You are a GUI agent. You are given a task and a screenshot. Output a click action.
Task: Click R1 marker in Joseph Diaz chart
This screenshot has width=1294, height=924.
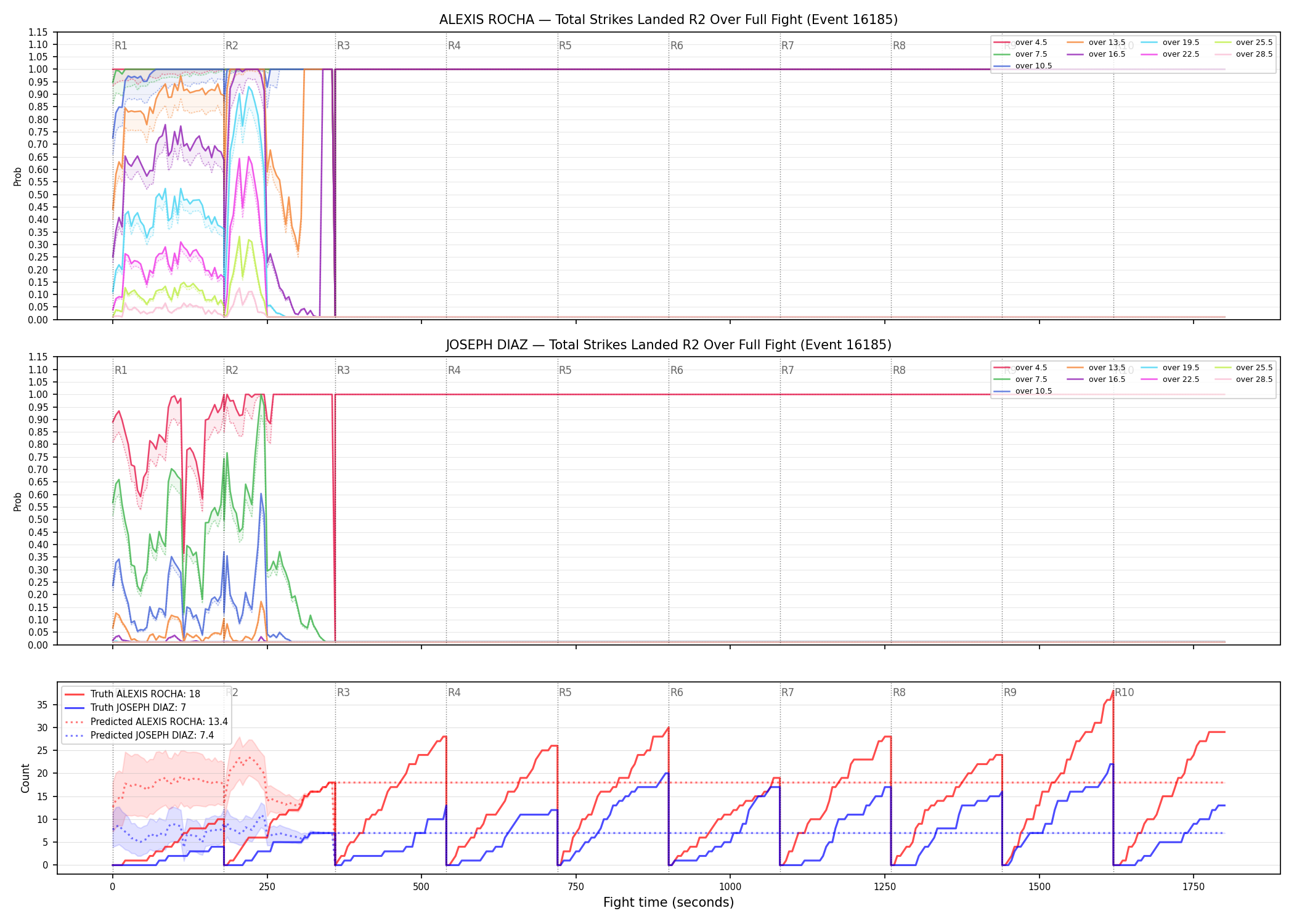tap(121, 370)
